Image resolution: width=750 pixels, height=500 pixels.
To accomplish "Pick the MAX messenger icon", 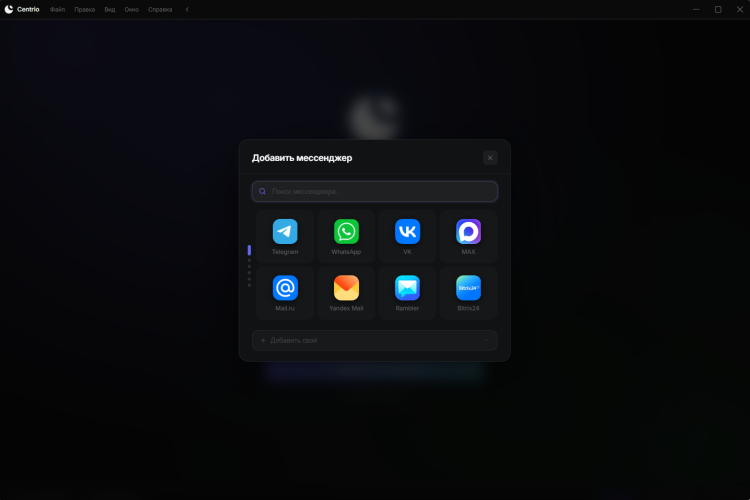I will (468, 232).
